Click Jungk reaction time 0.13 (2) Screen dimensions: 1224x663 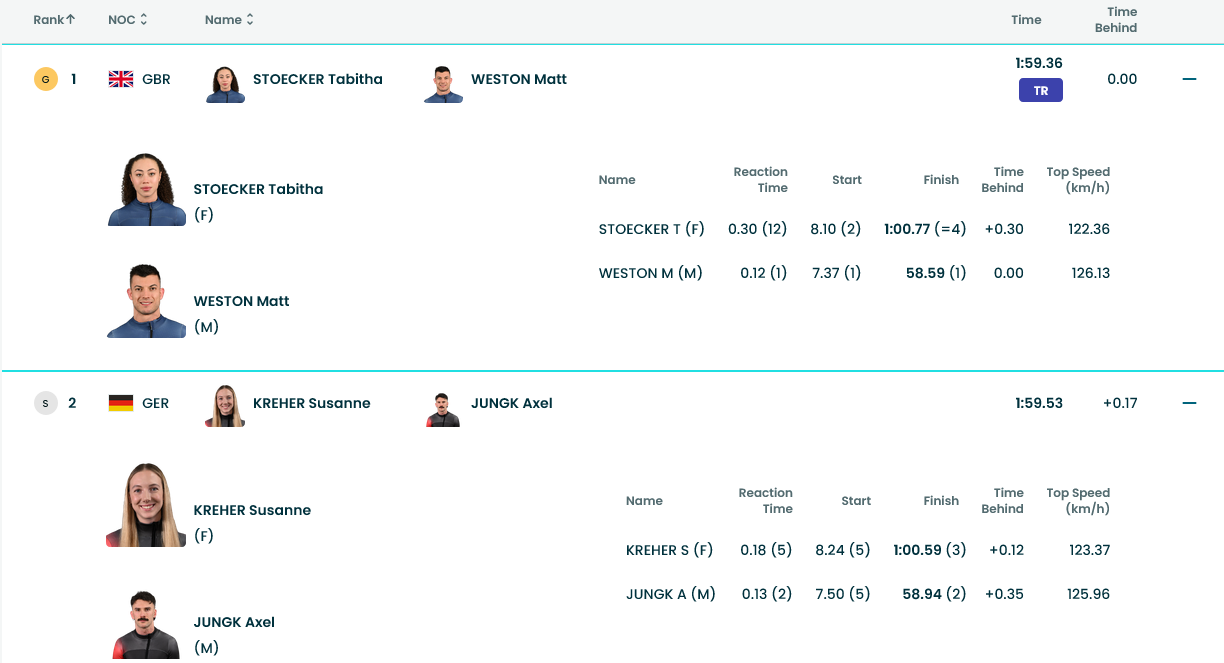767,594
